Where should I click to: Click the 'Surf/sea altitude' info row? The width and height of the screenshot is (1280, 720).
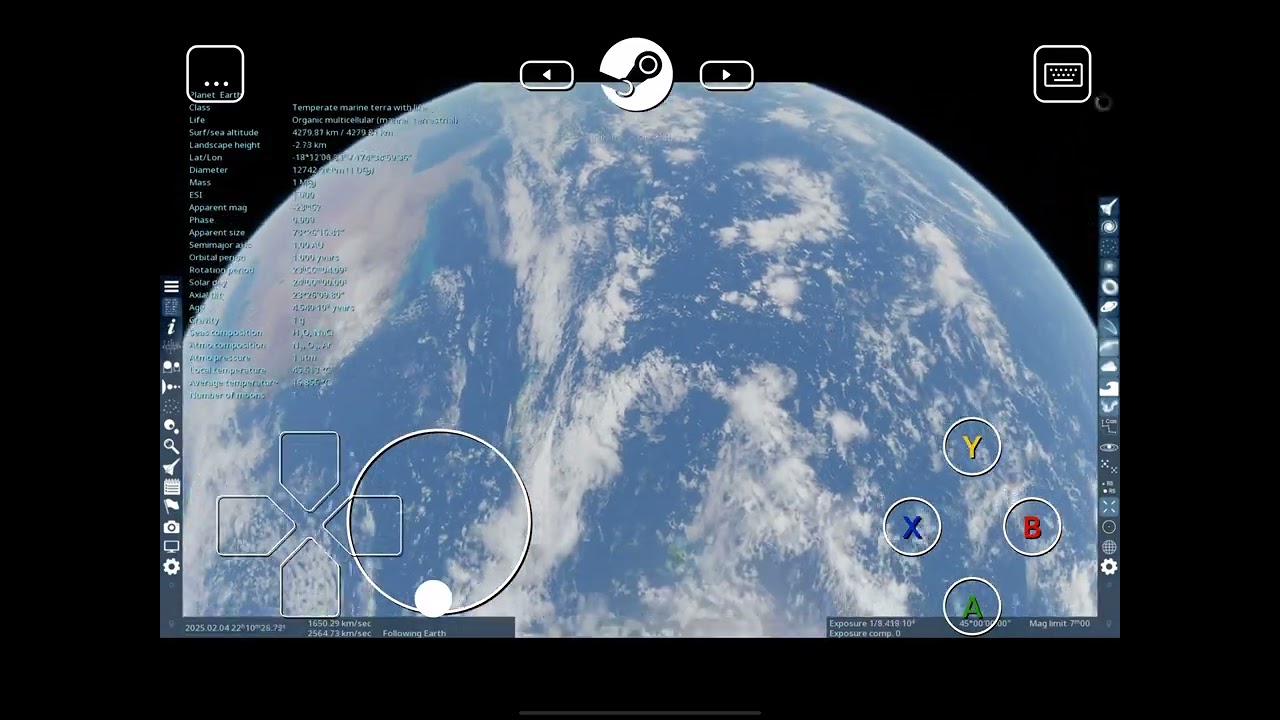coord(290,132)
